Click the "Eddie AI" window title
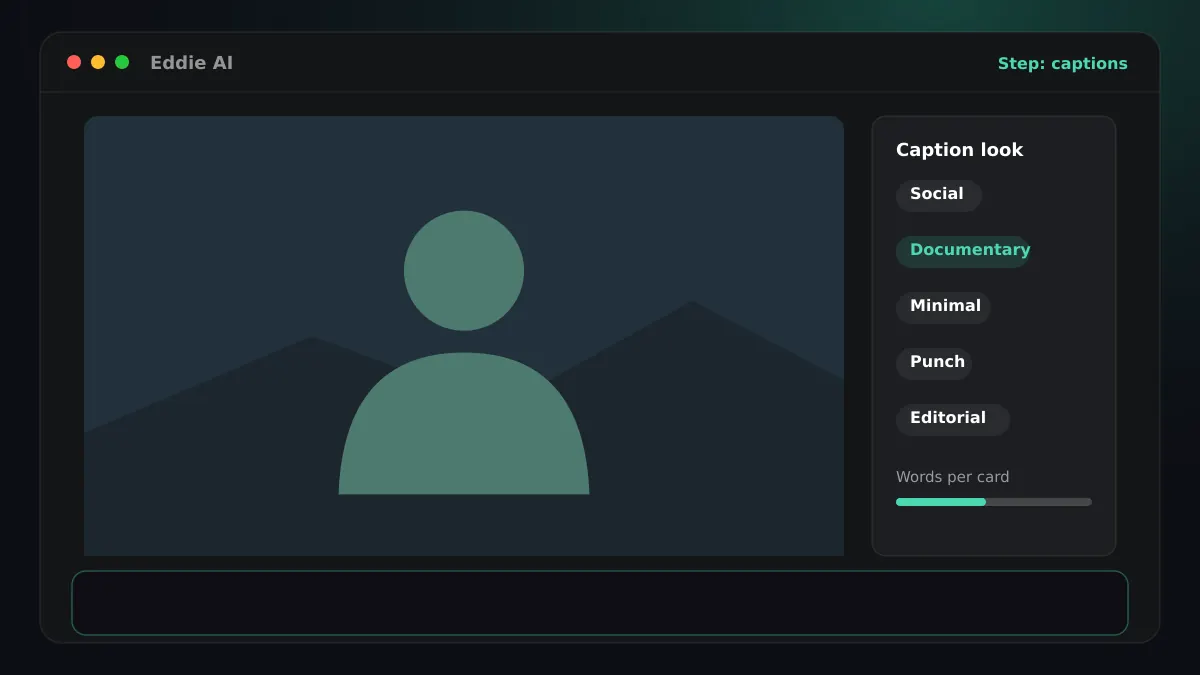Image resolution: width=1200 pixels, height=675 pixels. tap(191, 63)
